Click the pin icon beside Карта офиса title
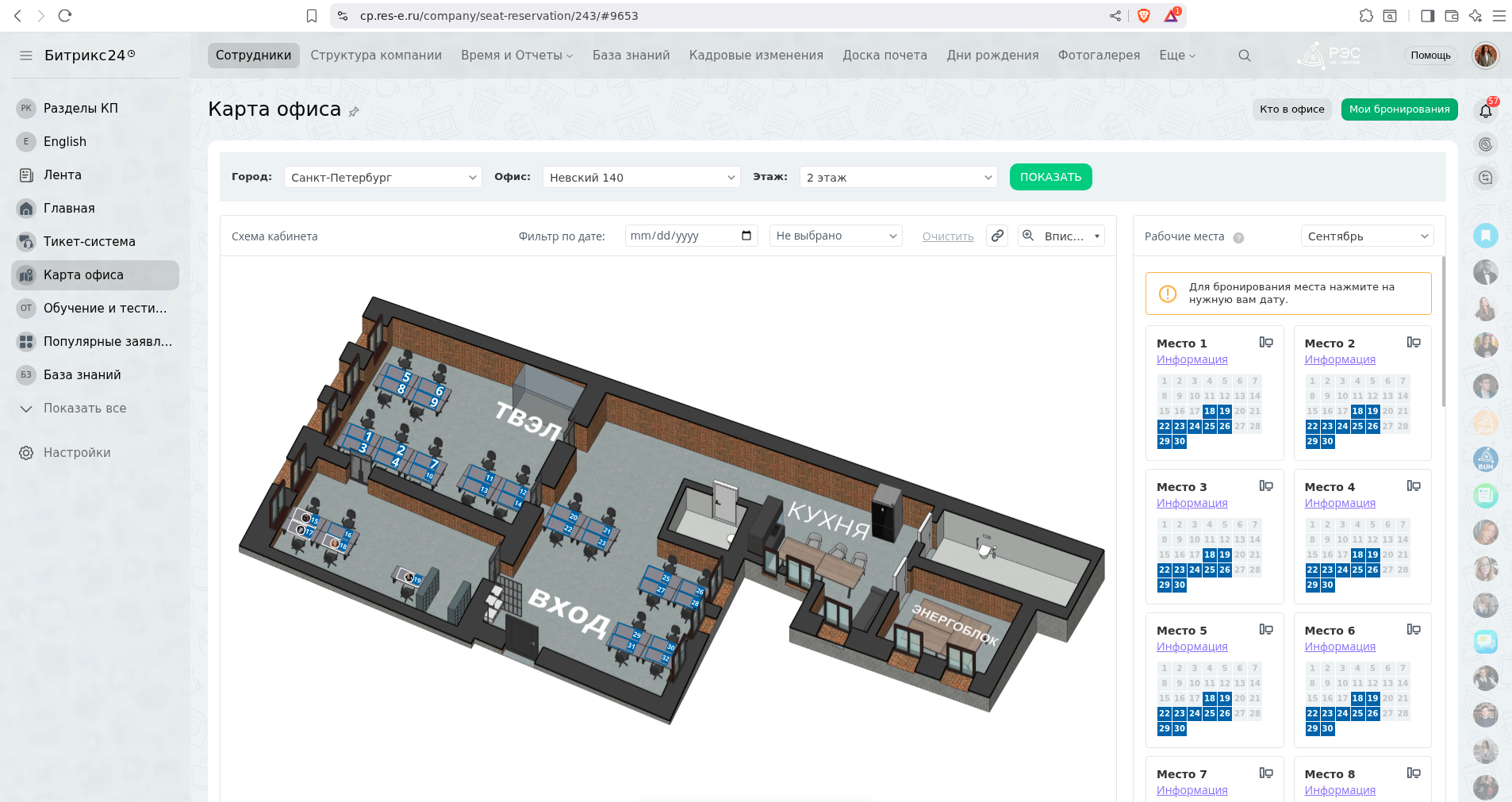The height and width of the screenshot is (802, 1512). (x=354, y=112)
